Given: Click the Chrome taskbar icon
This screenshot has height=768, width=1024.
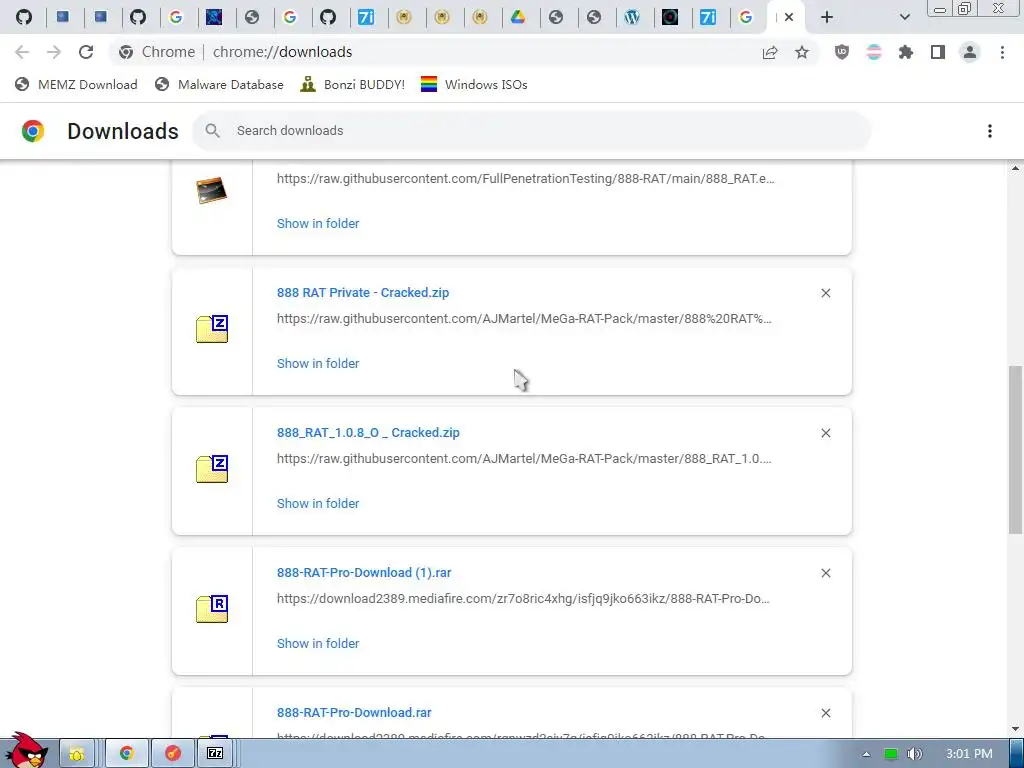Looking at the screenshot, I should pos(127,754).
